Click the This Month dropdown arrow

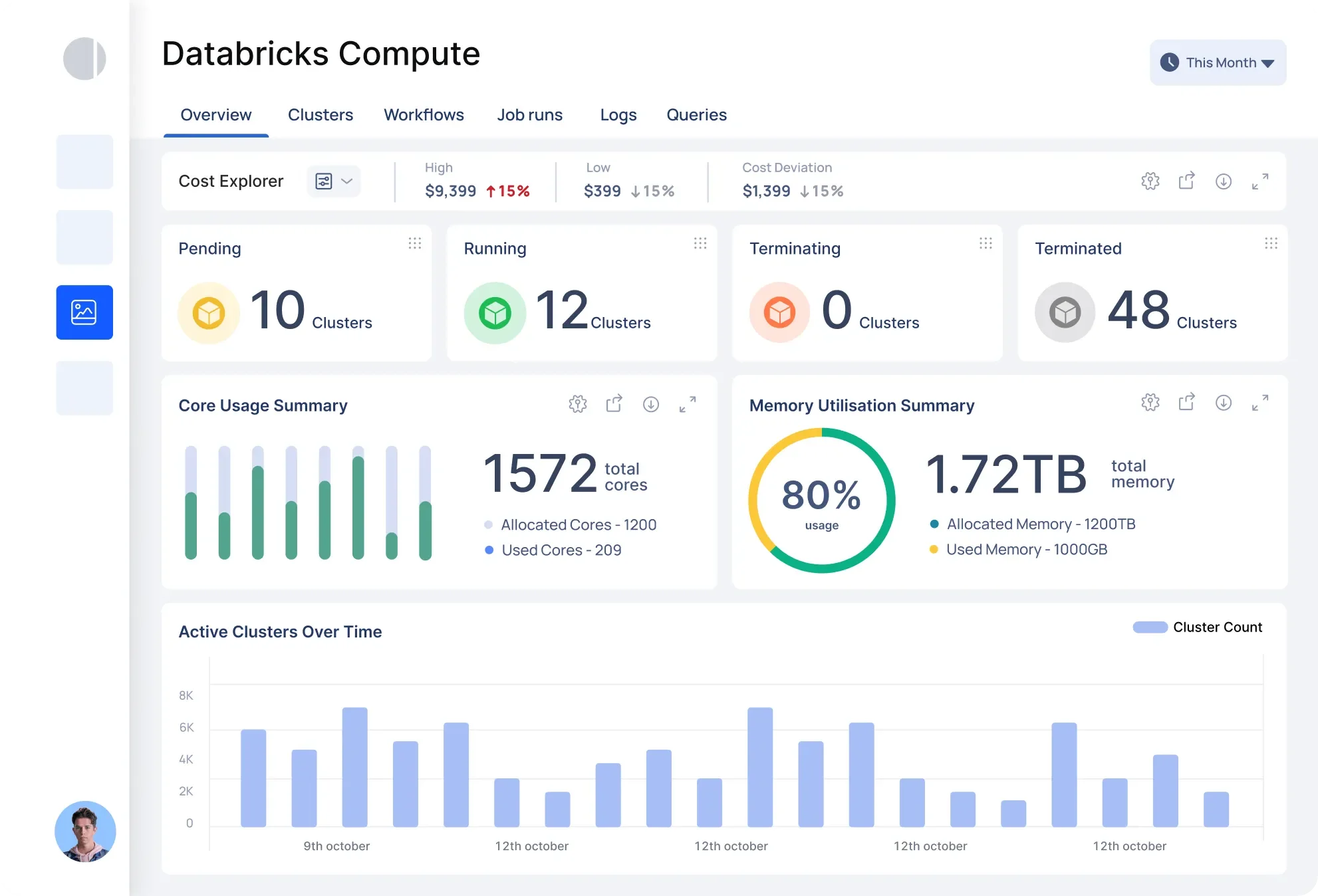1267,63
